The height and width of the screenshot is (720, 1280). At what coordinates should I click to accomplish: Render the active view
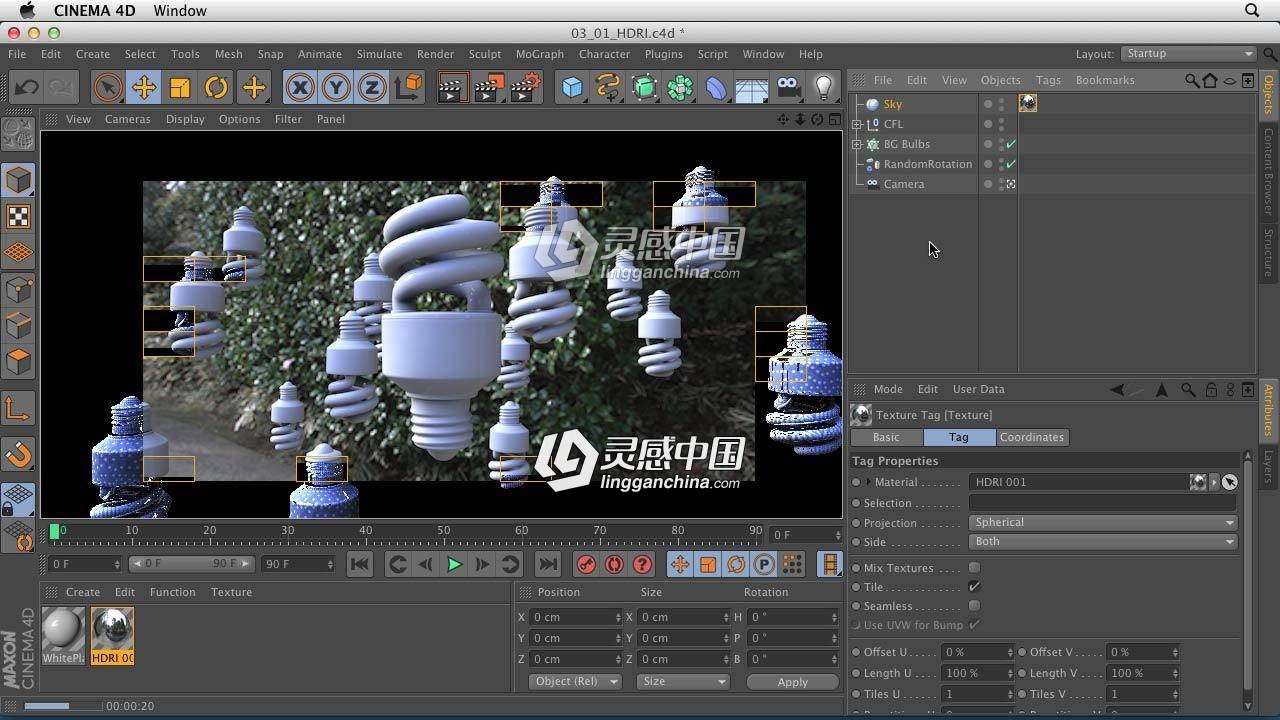pos(452,87)
